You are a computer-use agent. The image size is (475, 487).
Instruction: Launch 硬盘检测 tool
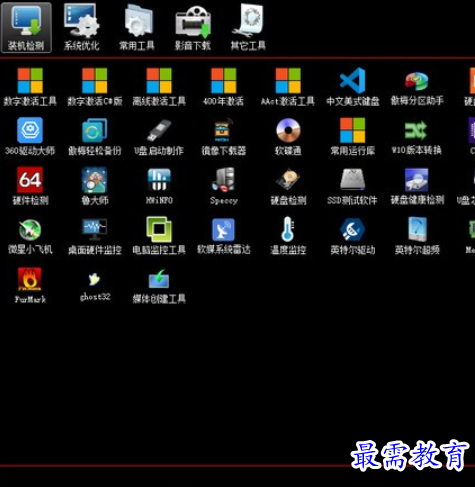point(288,186)
